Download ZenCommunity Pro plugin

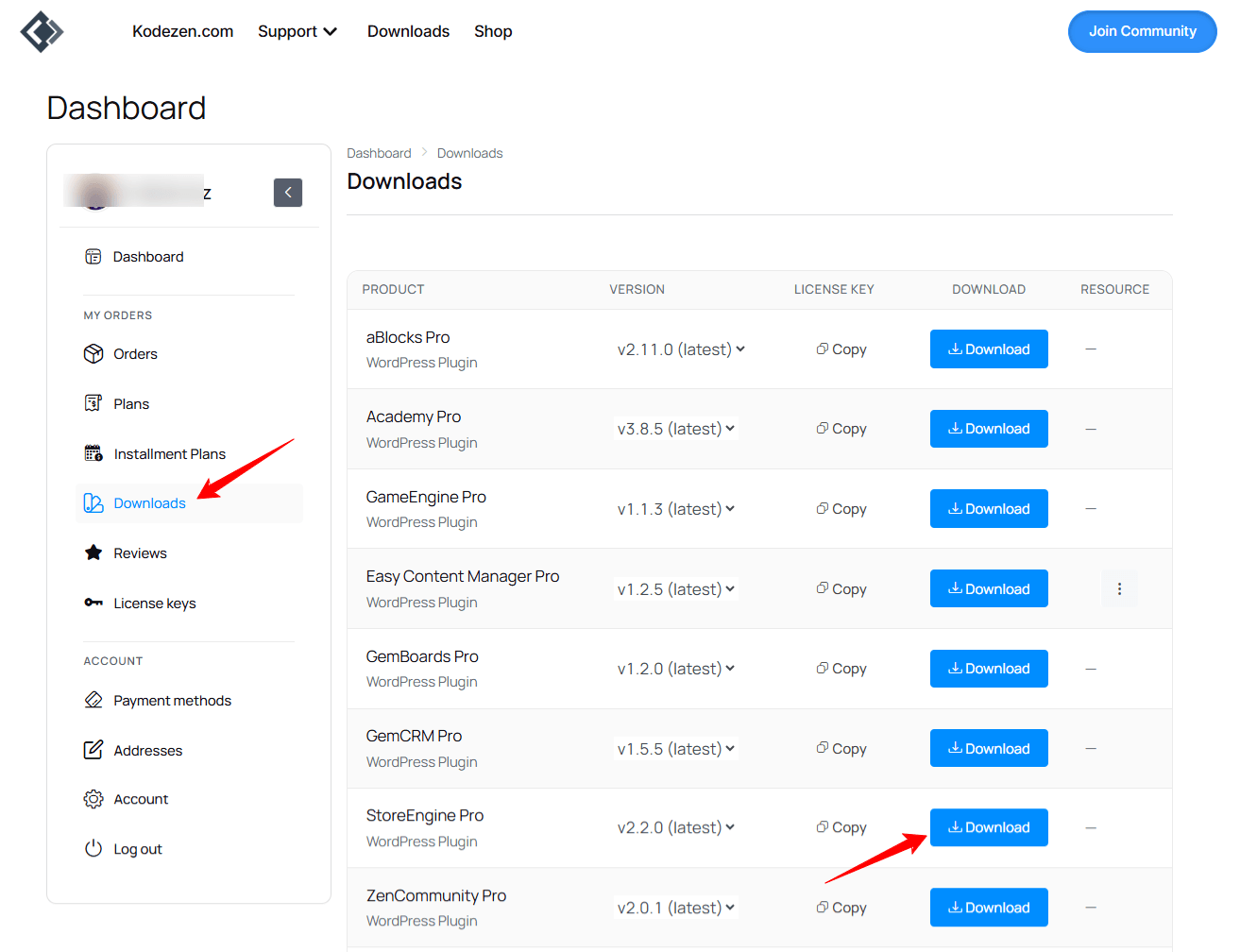(989, 908)
